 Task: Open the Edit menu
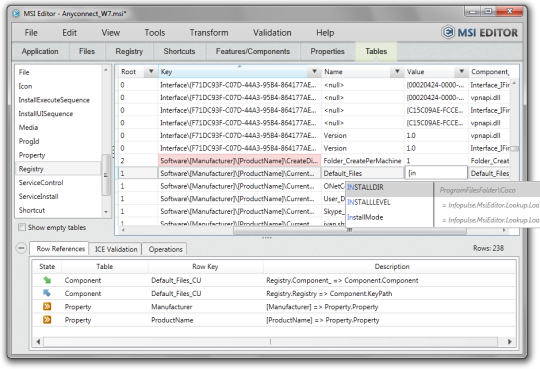pos(69,33)
